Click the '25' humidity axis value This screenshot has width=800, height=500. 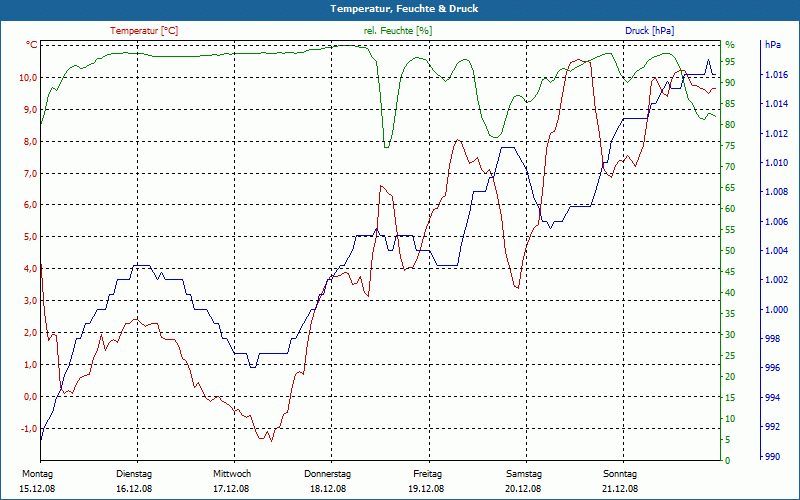coord(730,356)
